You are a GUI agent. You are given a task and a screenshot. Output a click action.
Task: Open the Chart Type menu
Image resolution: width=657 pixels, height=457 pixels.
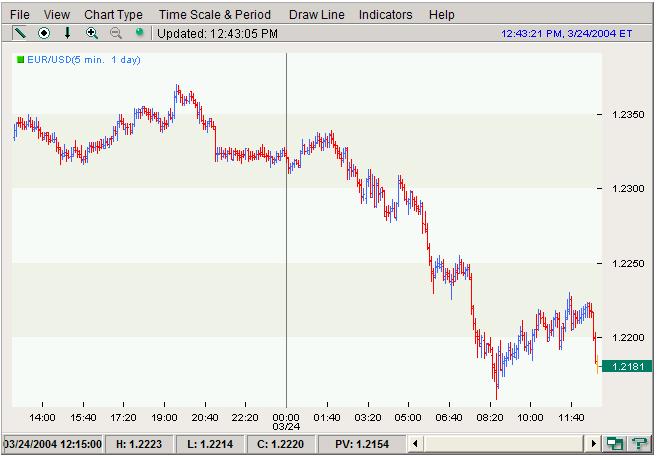click(113, 15)
